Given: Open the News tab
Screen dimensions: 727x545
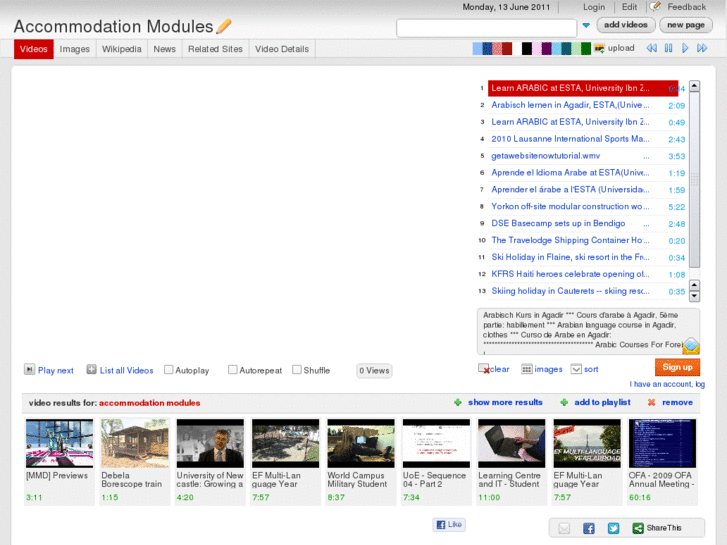Looking at the screenshot, I should click(165, 49).
